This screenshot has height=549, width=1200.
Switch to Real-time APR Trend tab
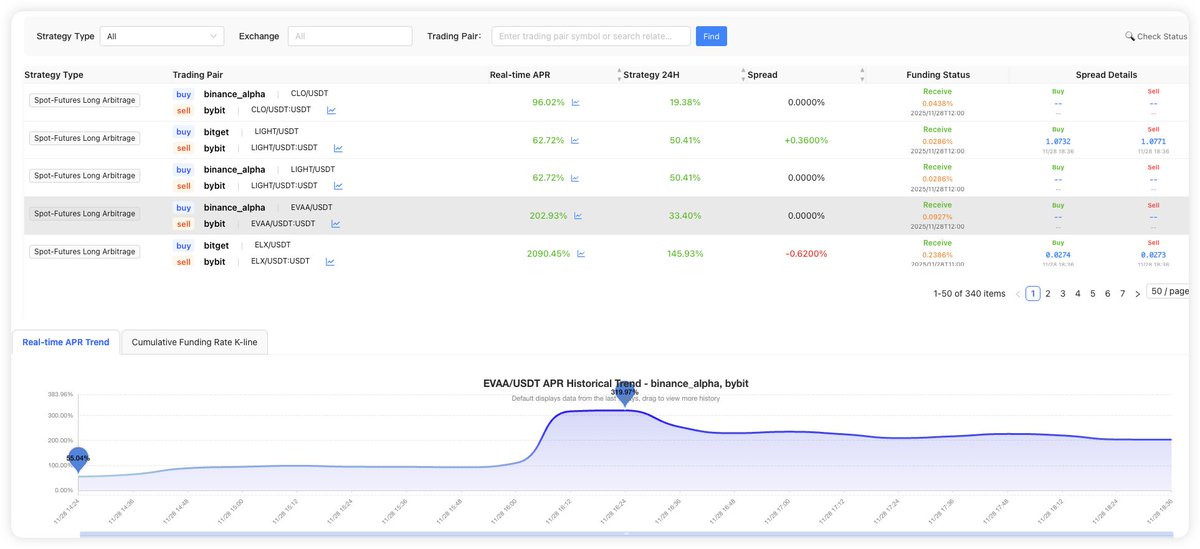(x=66, y=342)
